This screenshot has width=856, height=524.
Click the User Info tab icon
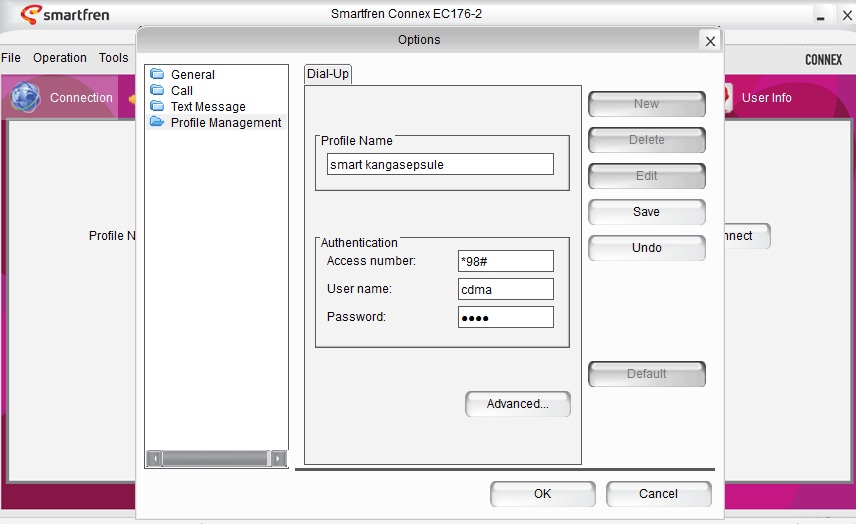(728, 97)
